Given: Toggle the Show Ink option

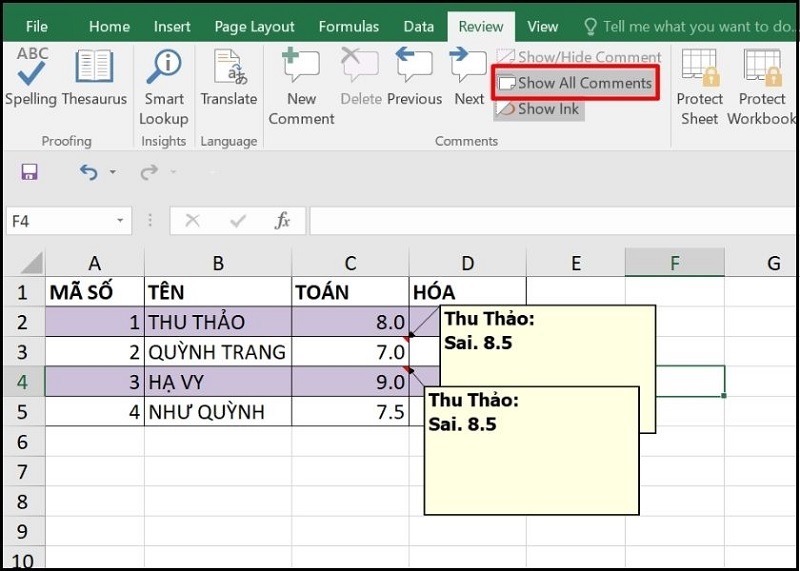Looking at the screenshot, I should click(x=539, y=109).
